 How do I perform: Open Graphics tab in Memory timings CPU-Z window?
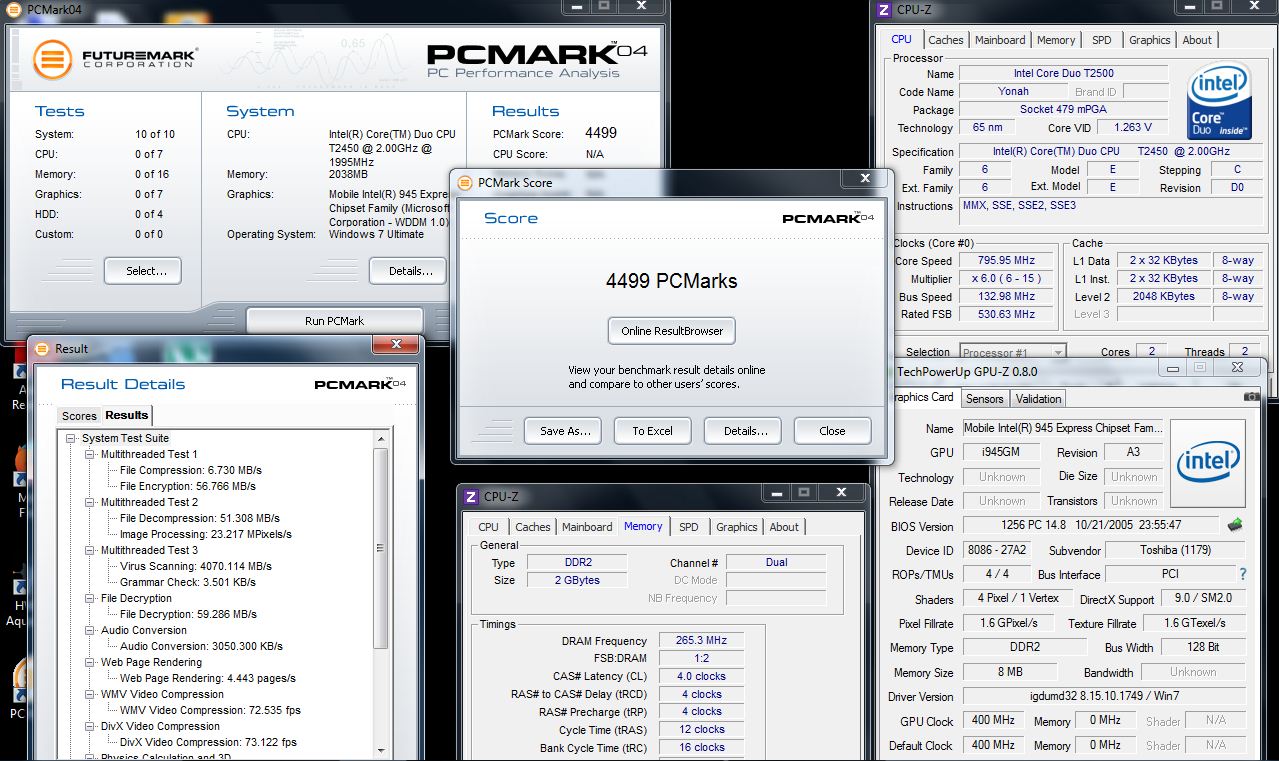point(737,527)
